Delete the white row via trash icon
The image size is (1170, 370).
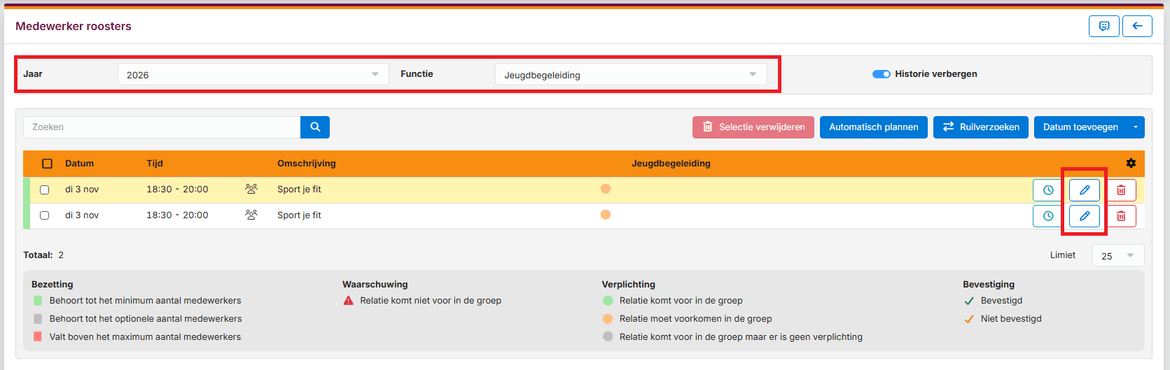pos(1121,216)
